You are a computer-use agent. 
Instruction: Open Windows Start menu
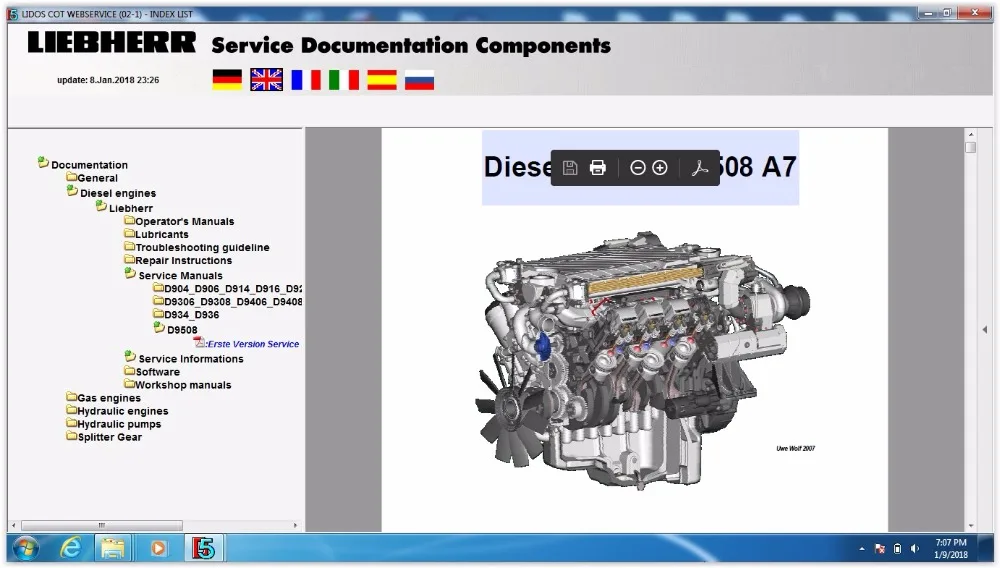(x=26, y=548)
